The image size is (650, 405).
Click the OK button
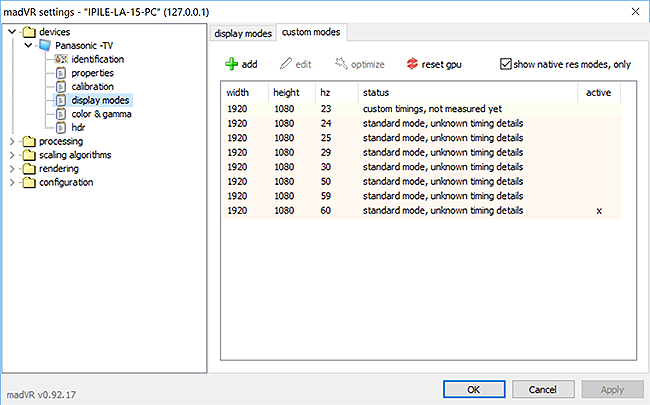[x=474, y=390]
